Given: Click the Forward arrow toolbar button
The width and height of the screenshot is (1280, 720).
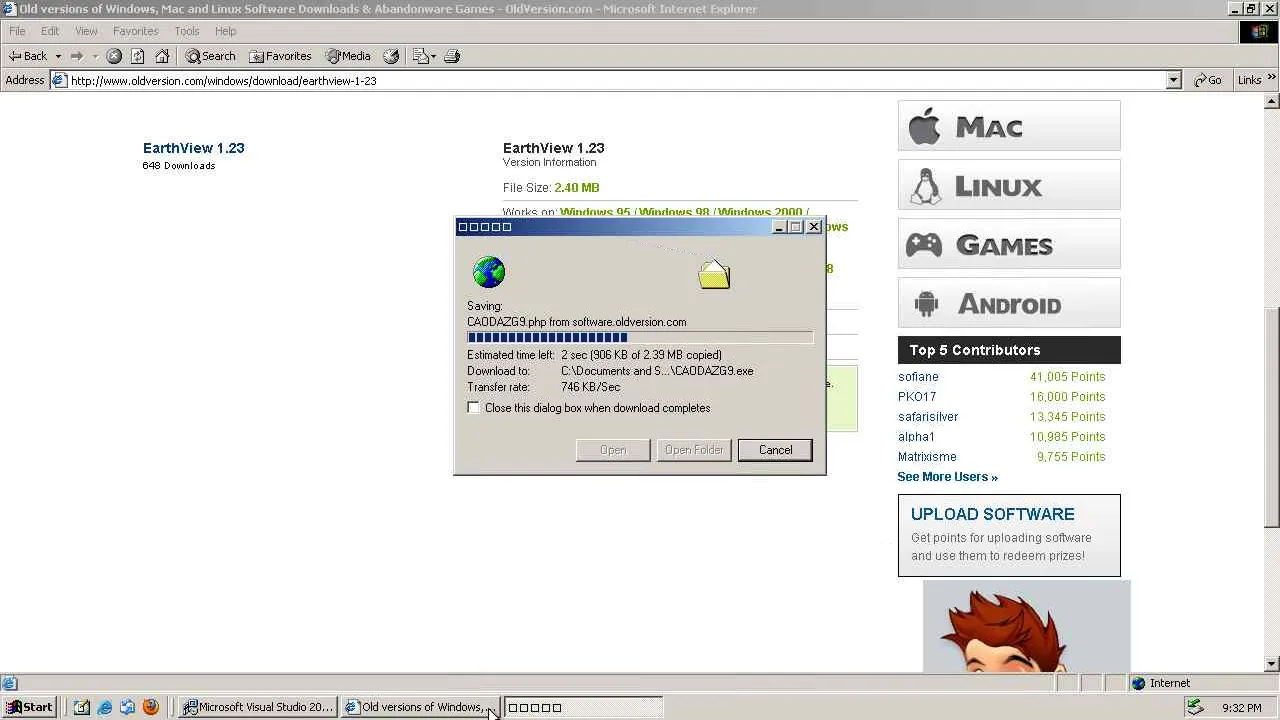Looking at the screenshot, I should click(x=77, y=56).
